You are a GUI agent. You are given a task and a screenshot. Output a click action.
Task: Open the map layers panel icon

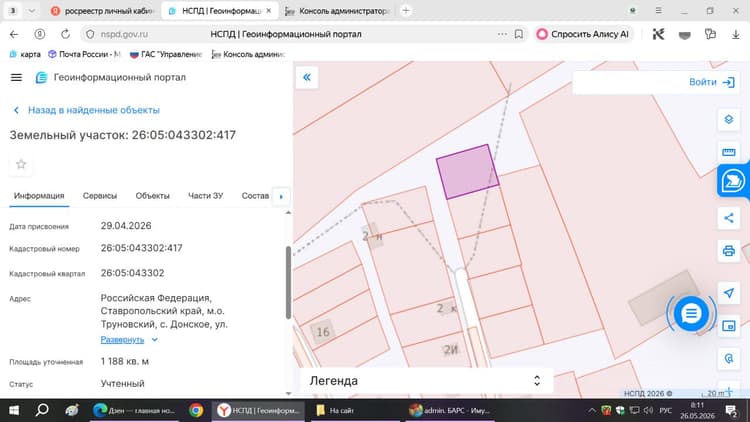(728, 119)
